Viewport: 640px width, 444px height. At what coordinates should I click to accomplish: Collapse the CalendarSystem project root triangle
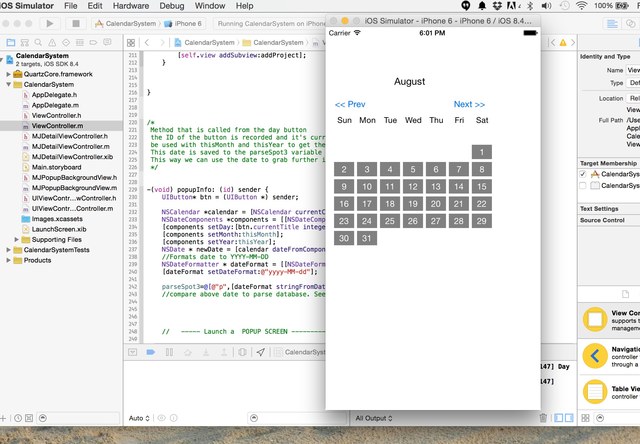tap(2, 60)
